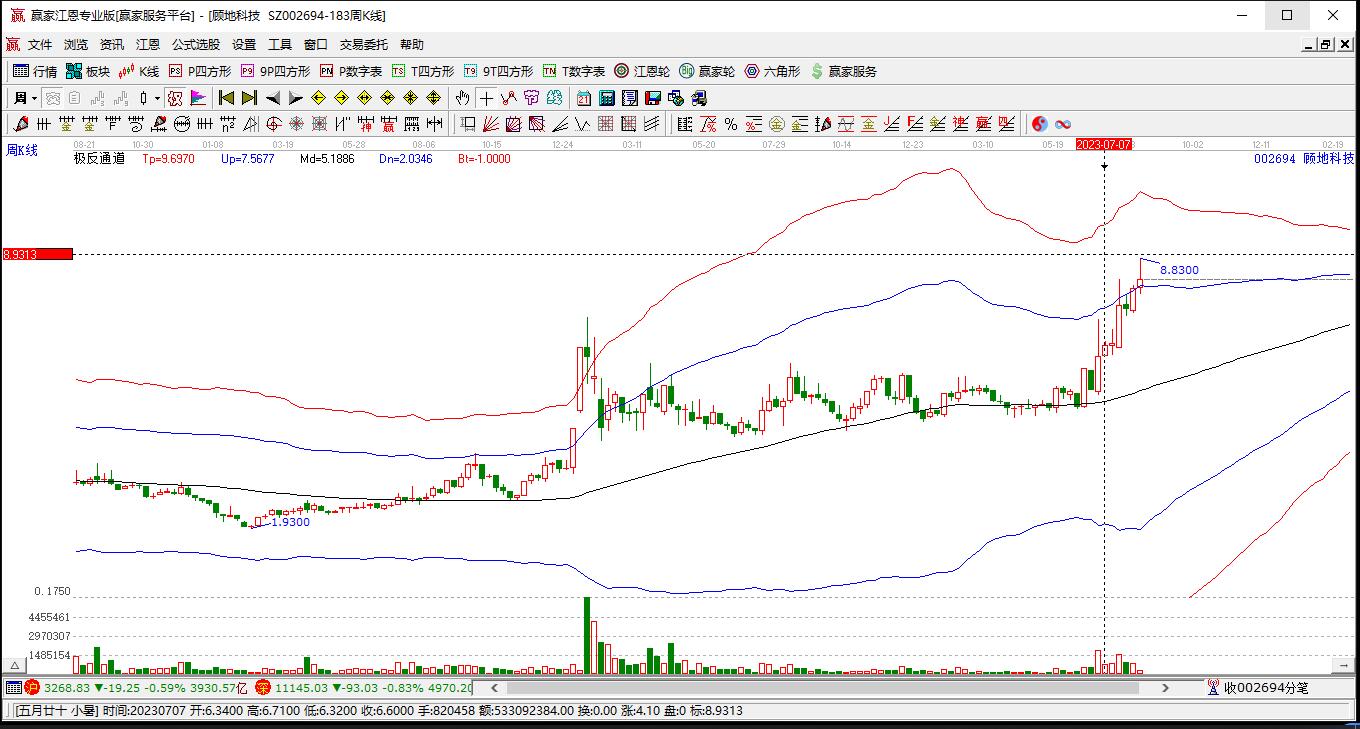Step to next with black right arrow
The image size is (1360, 729).
(295, 98)
